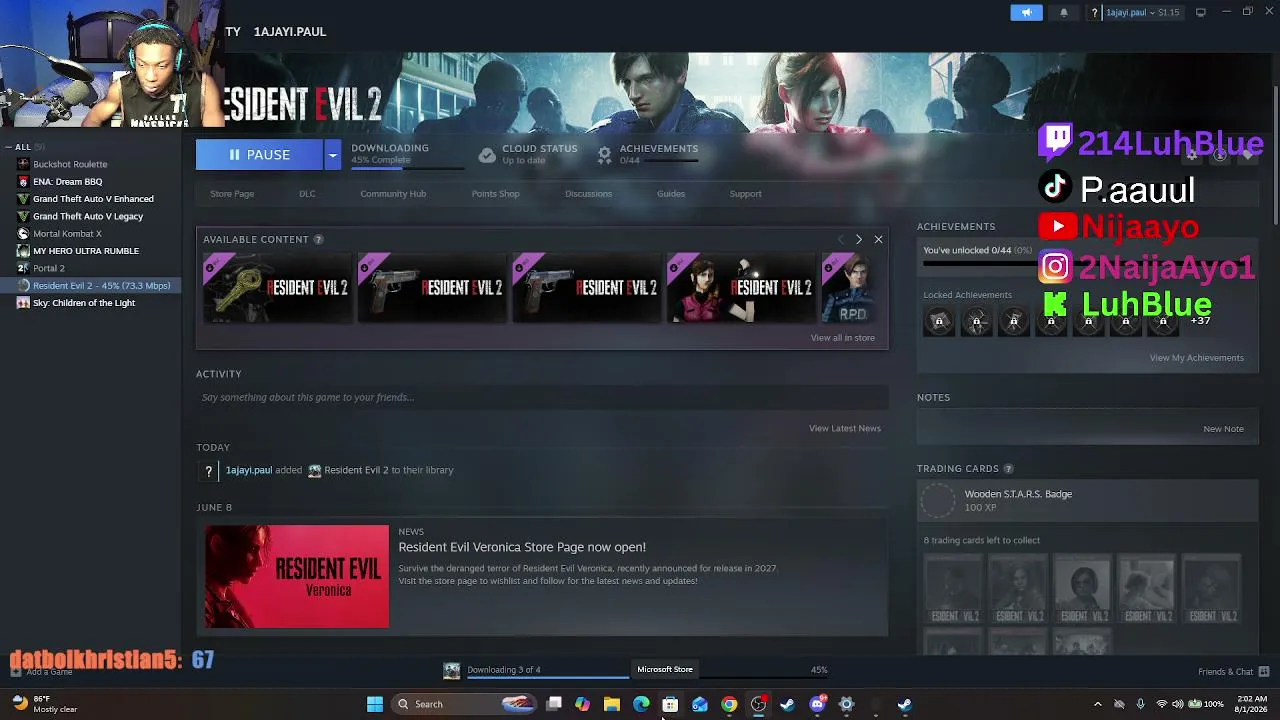Image resolution: width=1280 pixels, height=720 pixels.
Task: Open the Settings gear on the taskbar
Action: 846,704
